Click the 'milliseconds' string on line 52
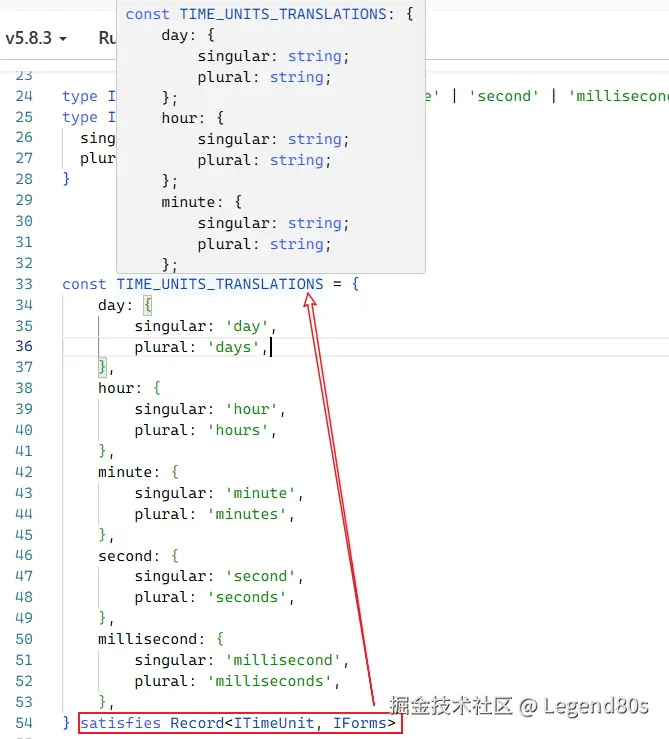Viewport: 669px width, 739px height. pyautogui.click(x=270, y=682)
